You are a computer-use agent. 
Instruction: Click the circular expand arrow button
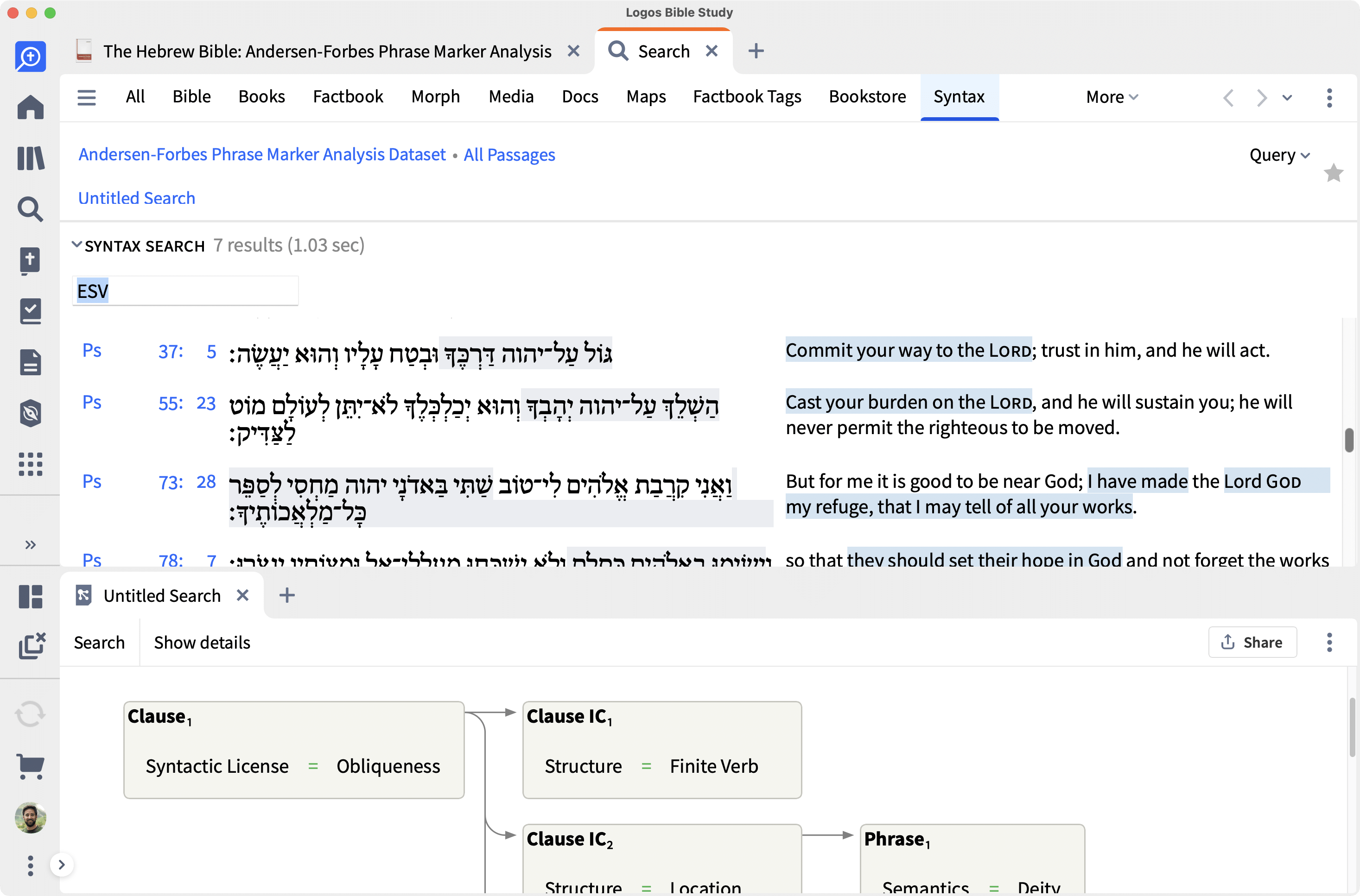click(x=62, y=864)
